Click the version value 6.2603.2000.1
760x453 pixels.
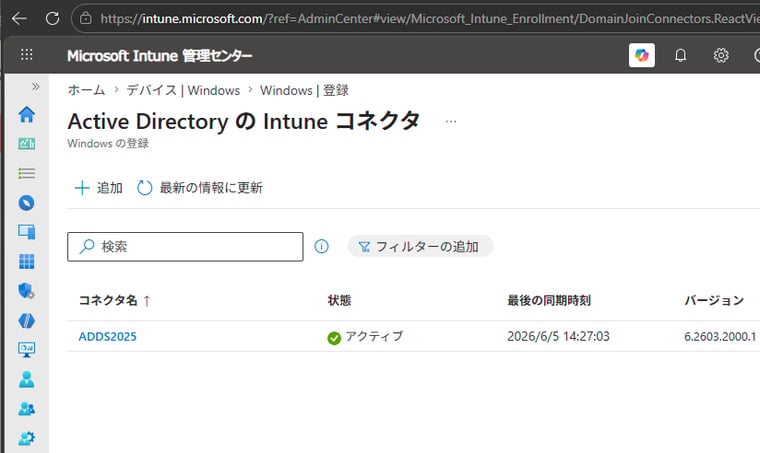720,336
